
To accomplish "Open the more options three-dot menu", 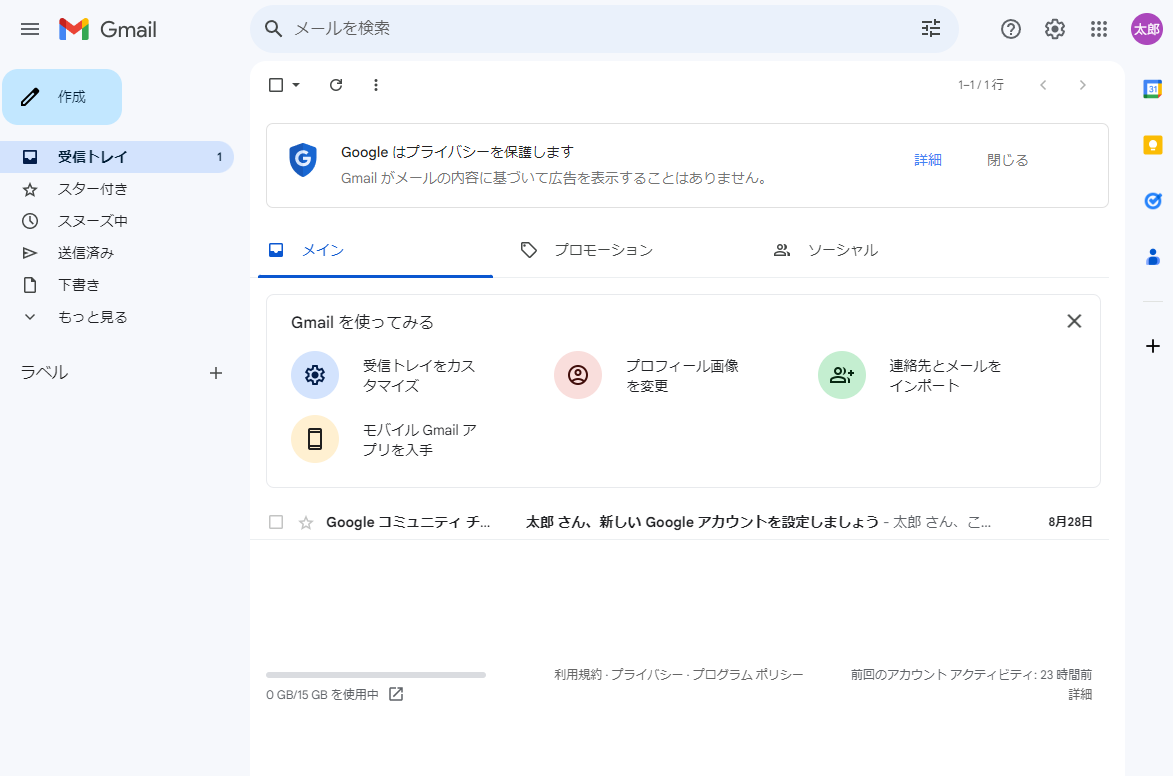I will coord(376,85).
